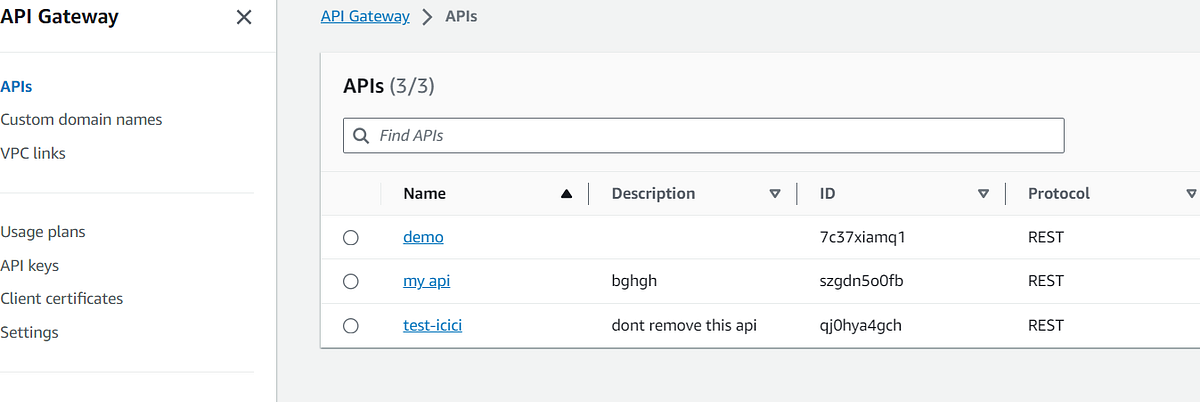
Task: Click the APIs breadcrumb item
Action: click(x=460, y=16)
